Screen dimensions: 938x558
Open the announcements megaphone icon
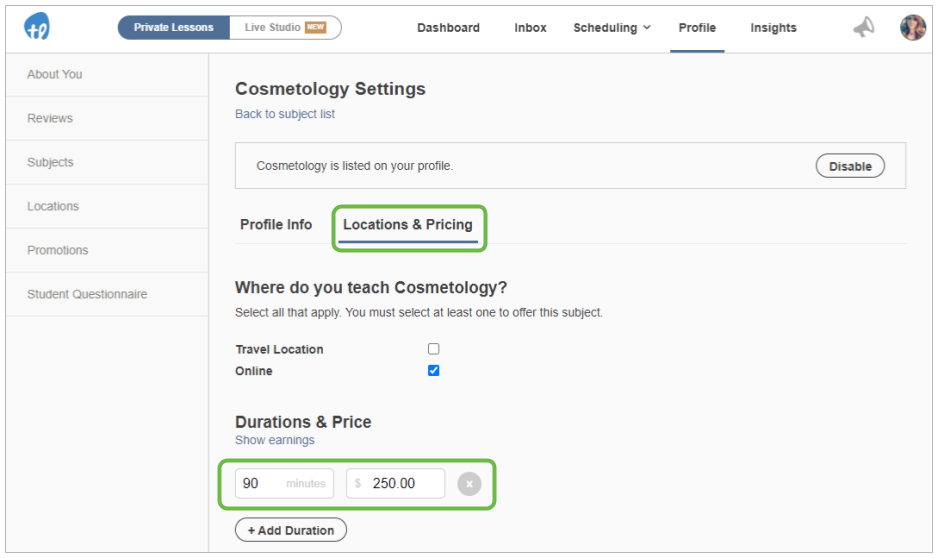point(863,27)
